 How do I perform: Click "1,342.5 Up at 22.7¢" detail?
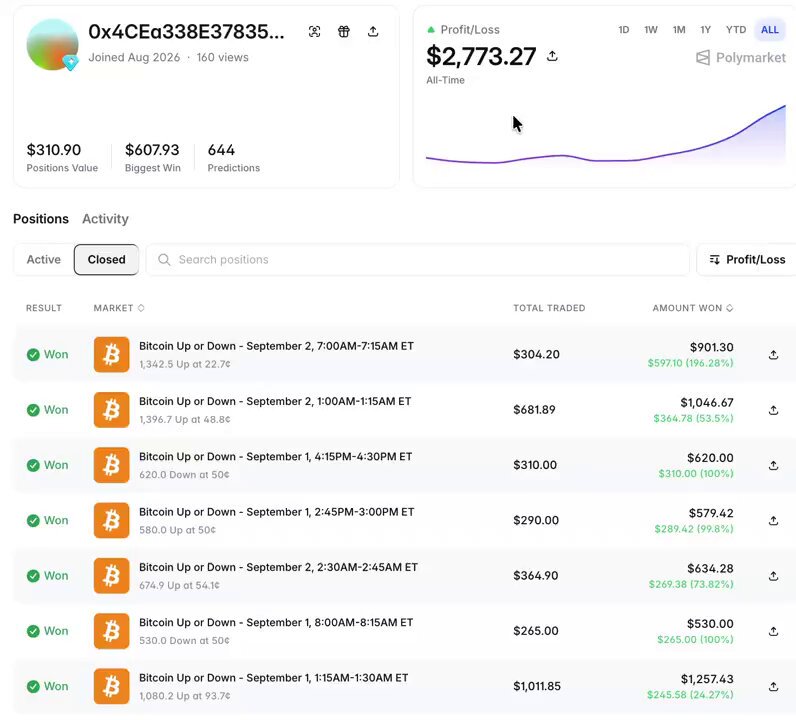(185, 365)
